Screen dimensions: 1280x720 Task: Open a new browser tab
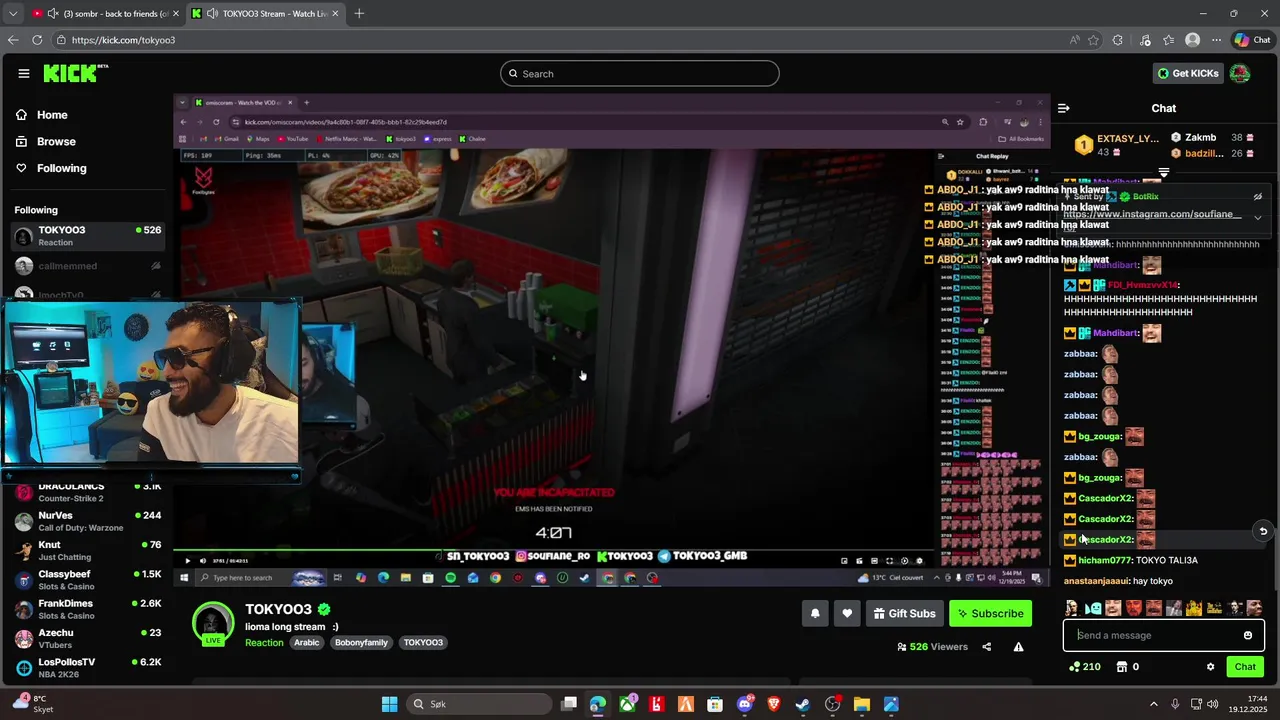[359, 13]
